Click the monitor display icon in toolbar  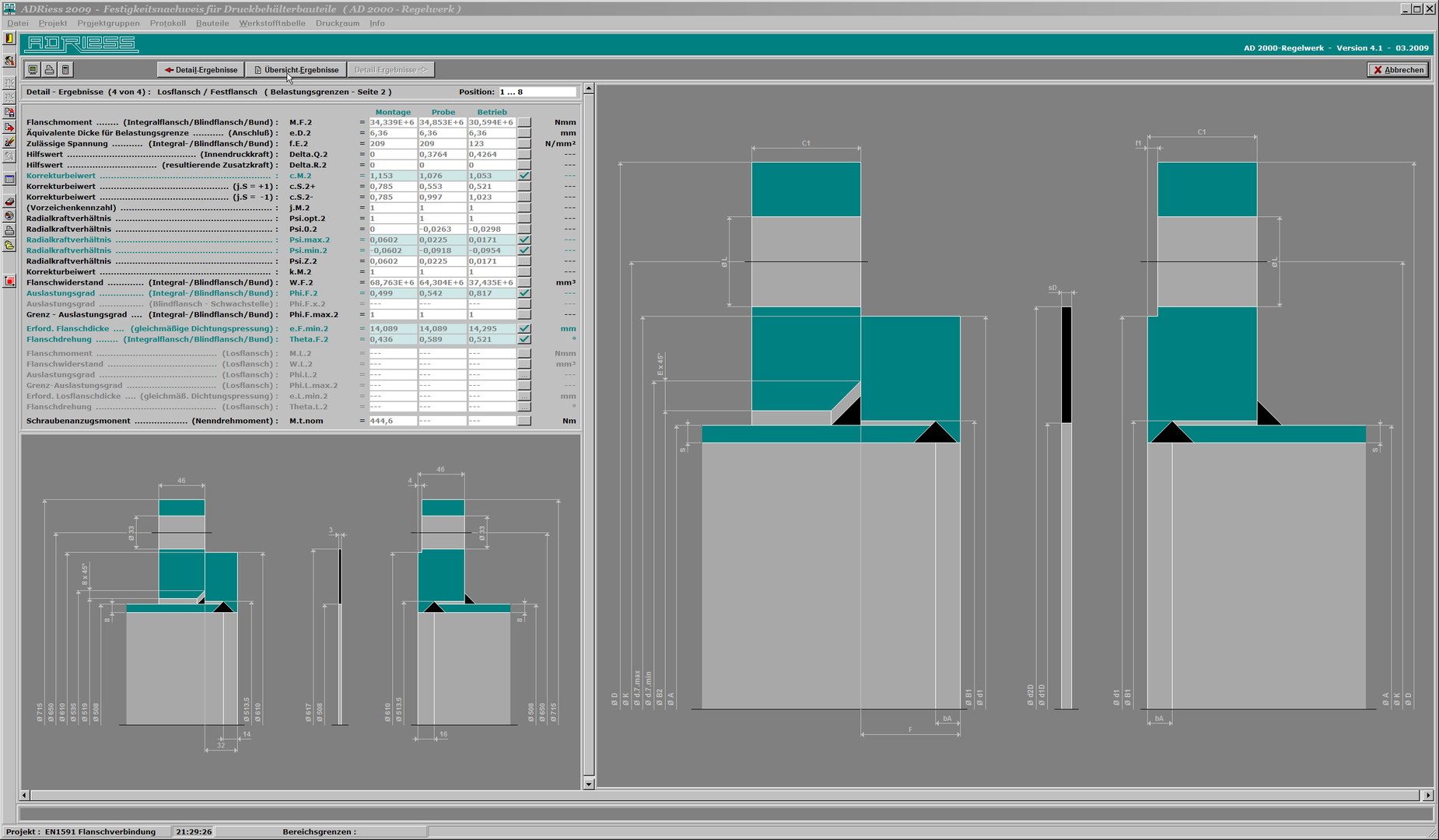[x=33, y=70]
